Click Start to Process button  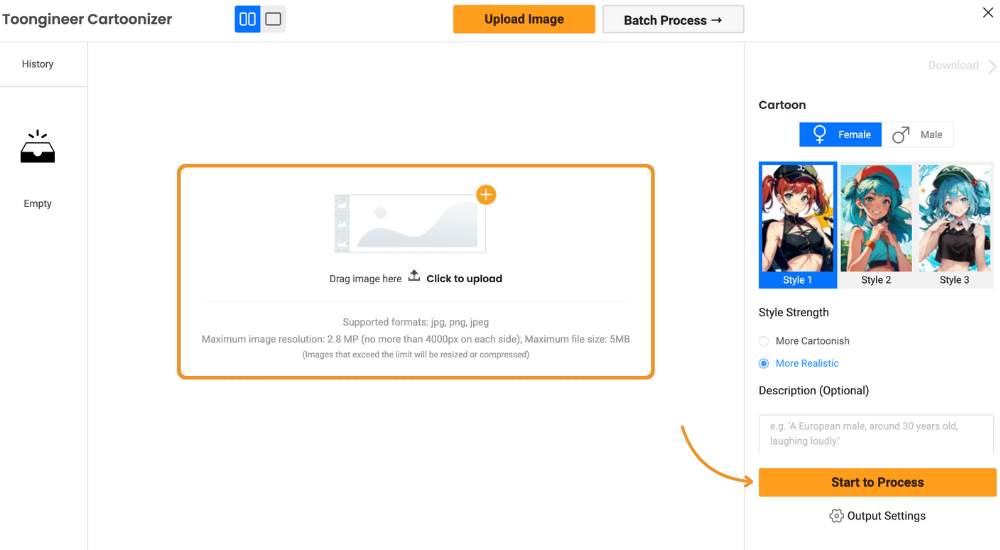click(x=877, y=482)
